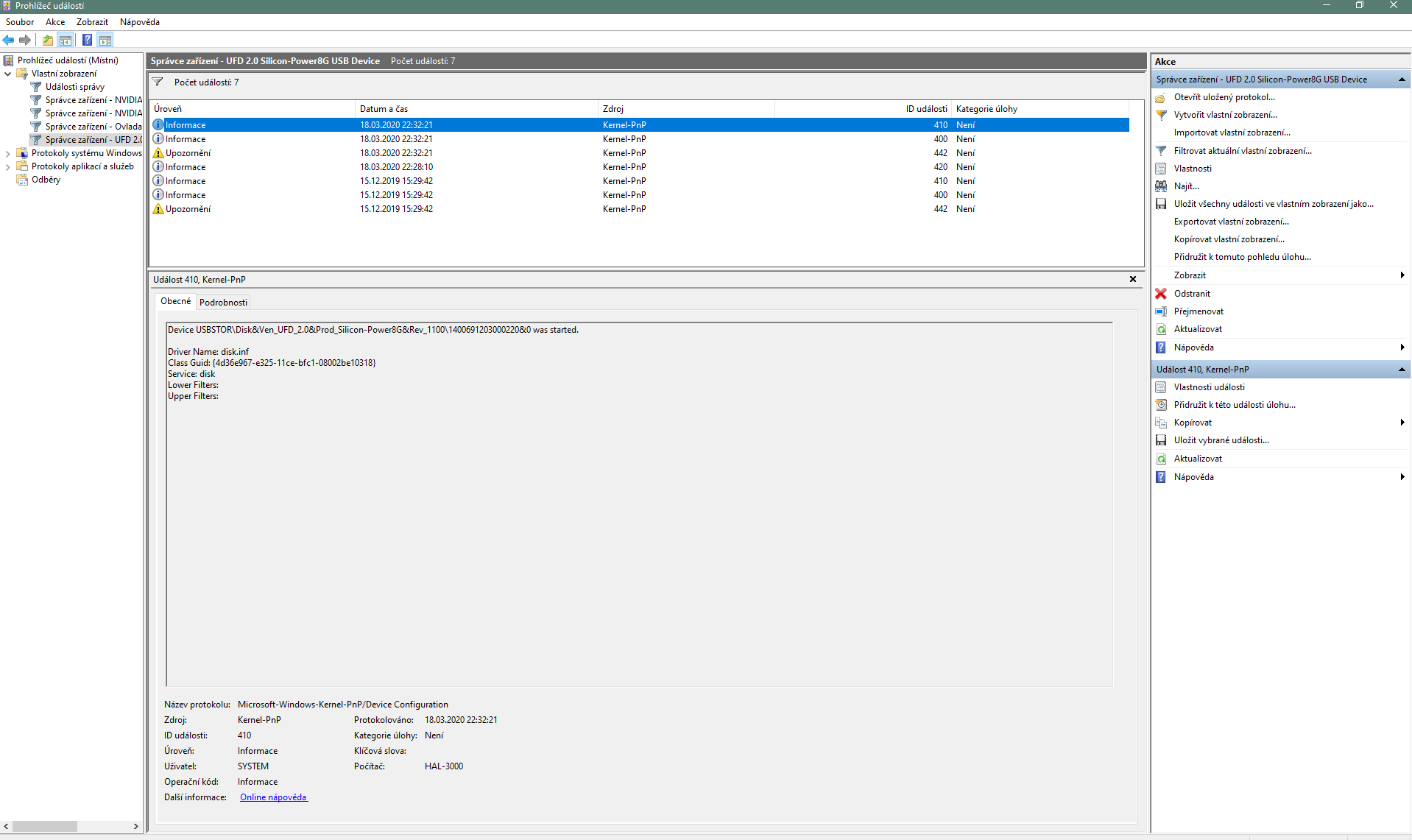
Task: Select the Upozornění event from 18.03.2020
Action: (188, 153)
